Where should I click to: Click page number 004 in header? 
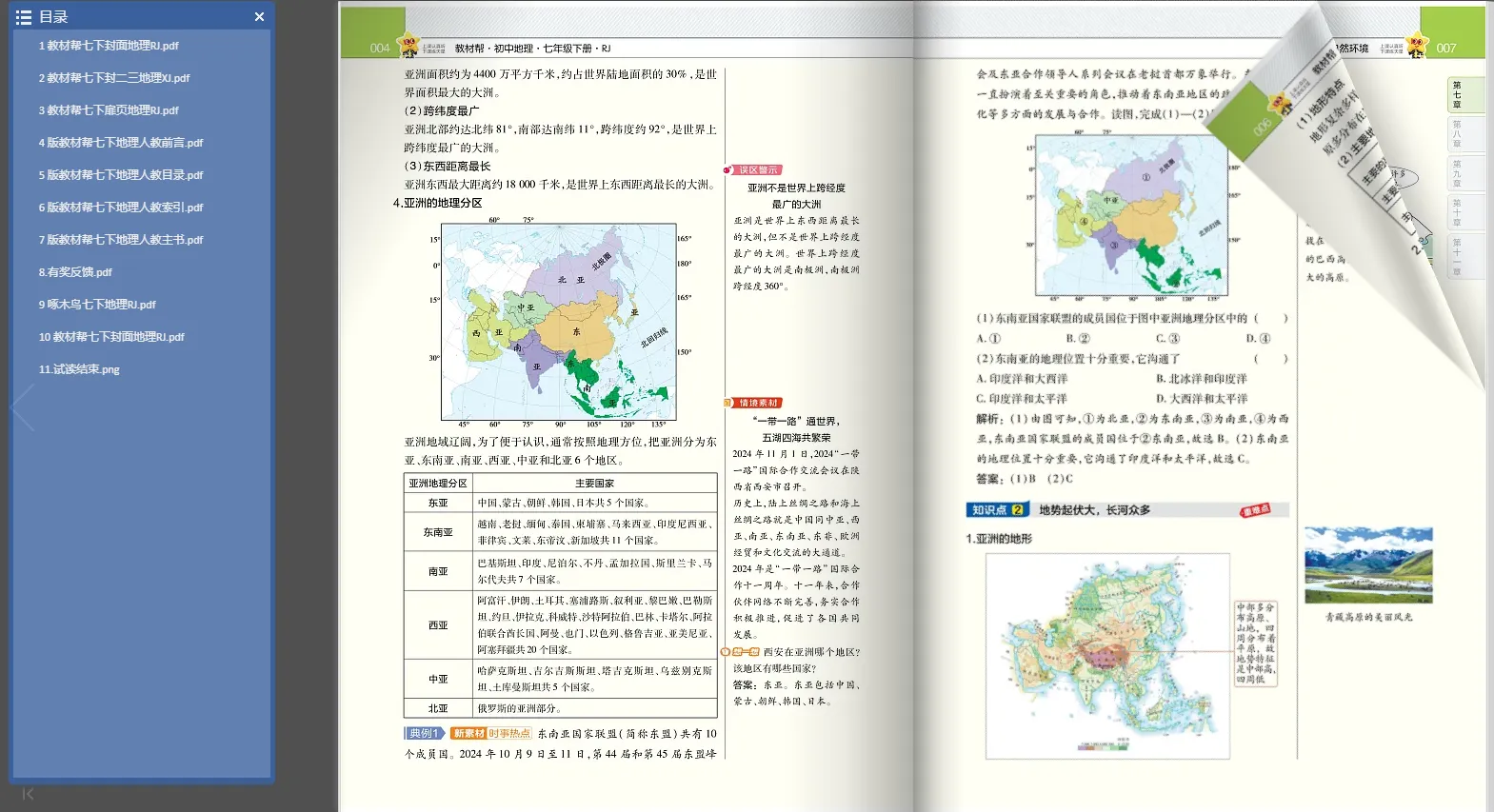coord(380,49)
